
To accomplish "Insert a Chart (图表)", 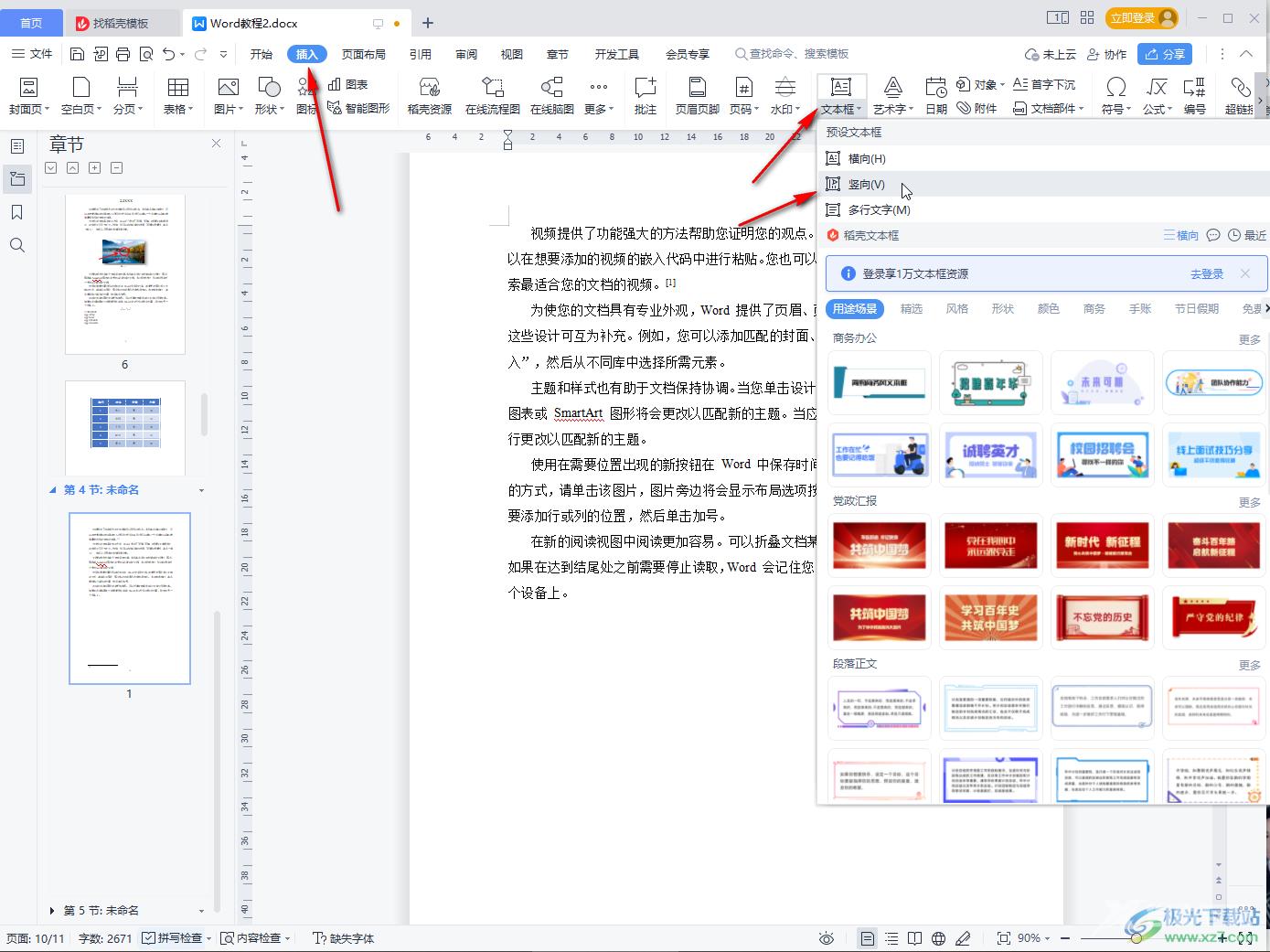I will coord(348,84).
